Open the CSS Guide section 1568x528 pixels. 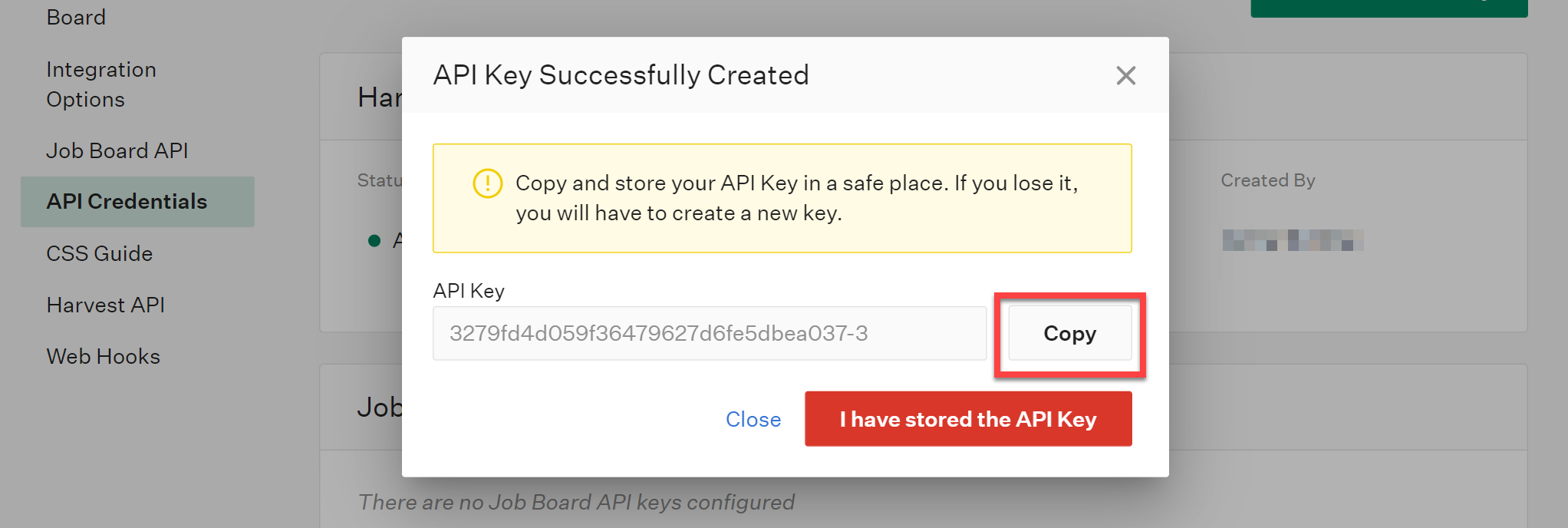(99, 253)
